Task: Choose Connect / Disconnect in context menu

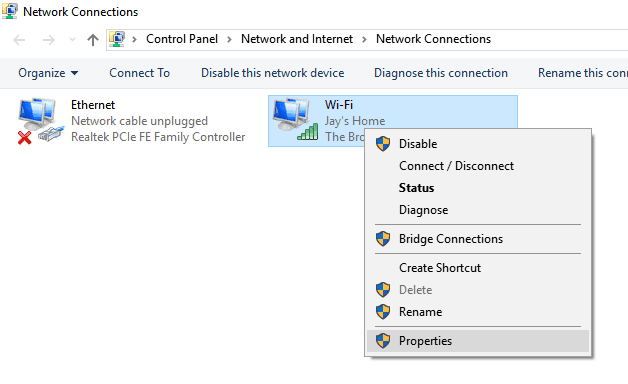Action: click(478, 166)
